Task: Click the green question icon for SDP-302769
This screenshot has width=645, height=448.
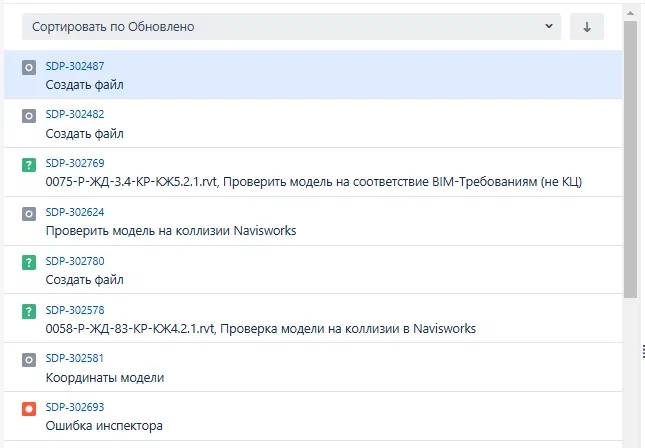Action: pyautogui.click(x=29, y=165)
